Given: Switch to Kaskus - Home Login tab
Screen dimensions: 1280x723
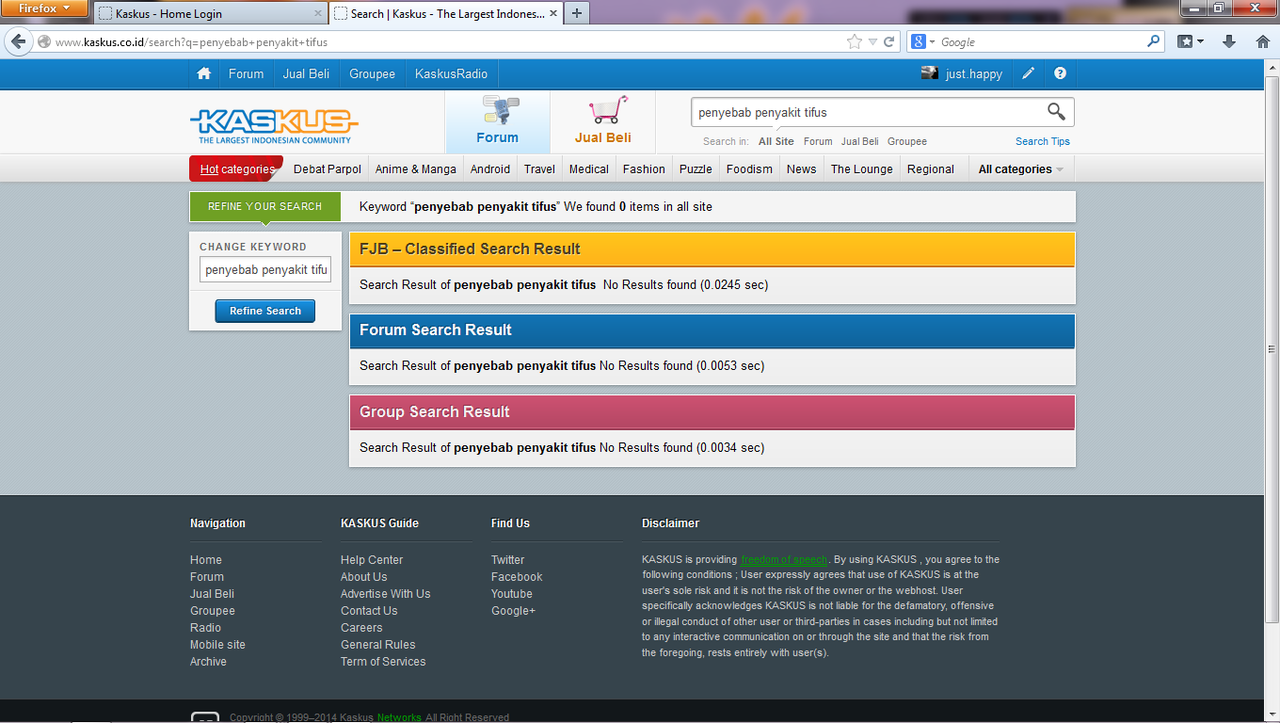Looking at the screenshot, I should coord(210,14).
